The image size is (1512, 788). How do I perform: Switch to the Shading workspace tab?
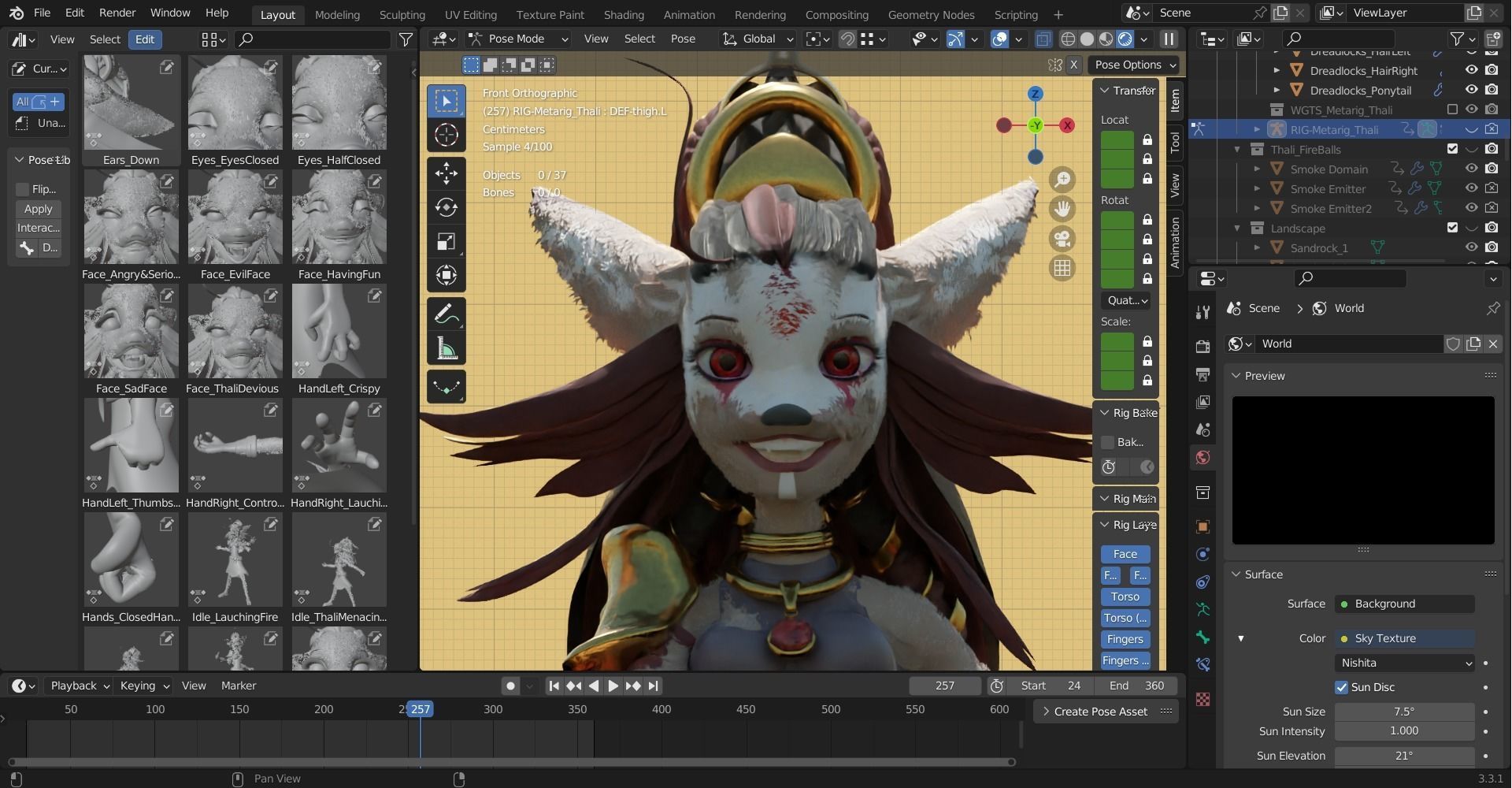pos(624,14)
